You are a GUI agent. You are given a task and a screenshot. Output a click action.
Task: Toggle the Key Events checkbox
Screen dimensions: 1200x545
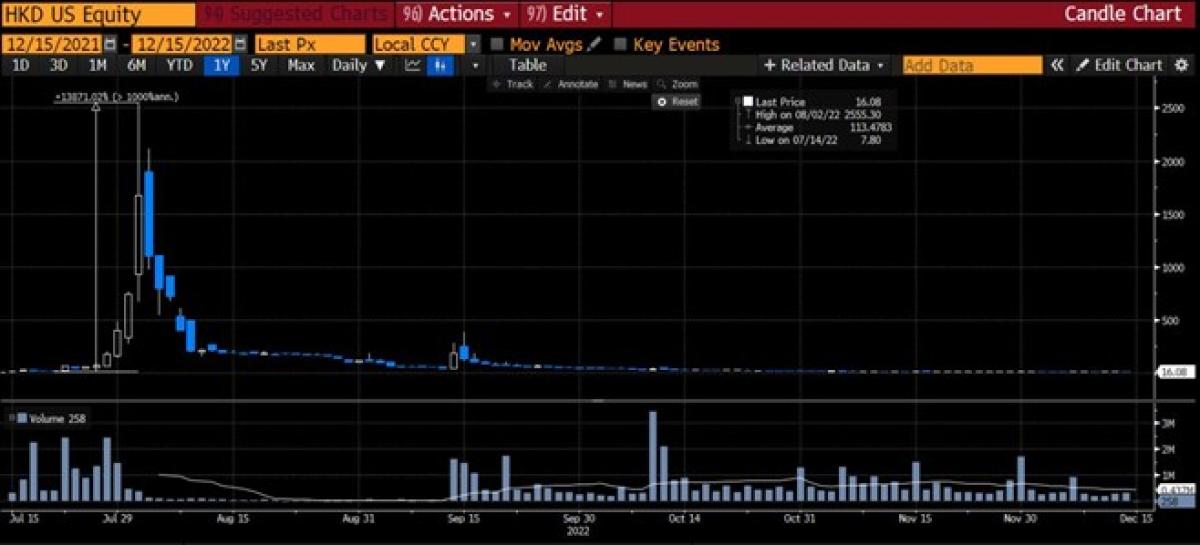pyautogui.click(x=620, y=45)
